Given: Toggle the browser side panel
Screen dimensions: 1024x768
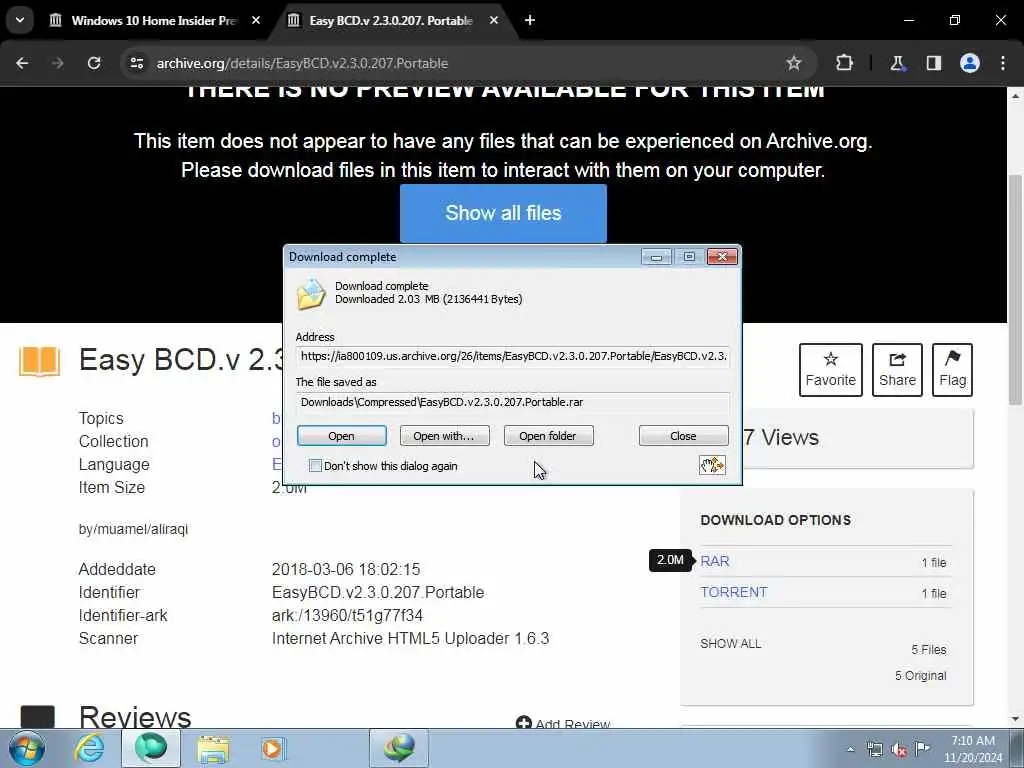Looking at the screenshot, I should coord(933,63).
